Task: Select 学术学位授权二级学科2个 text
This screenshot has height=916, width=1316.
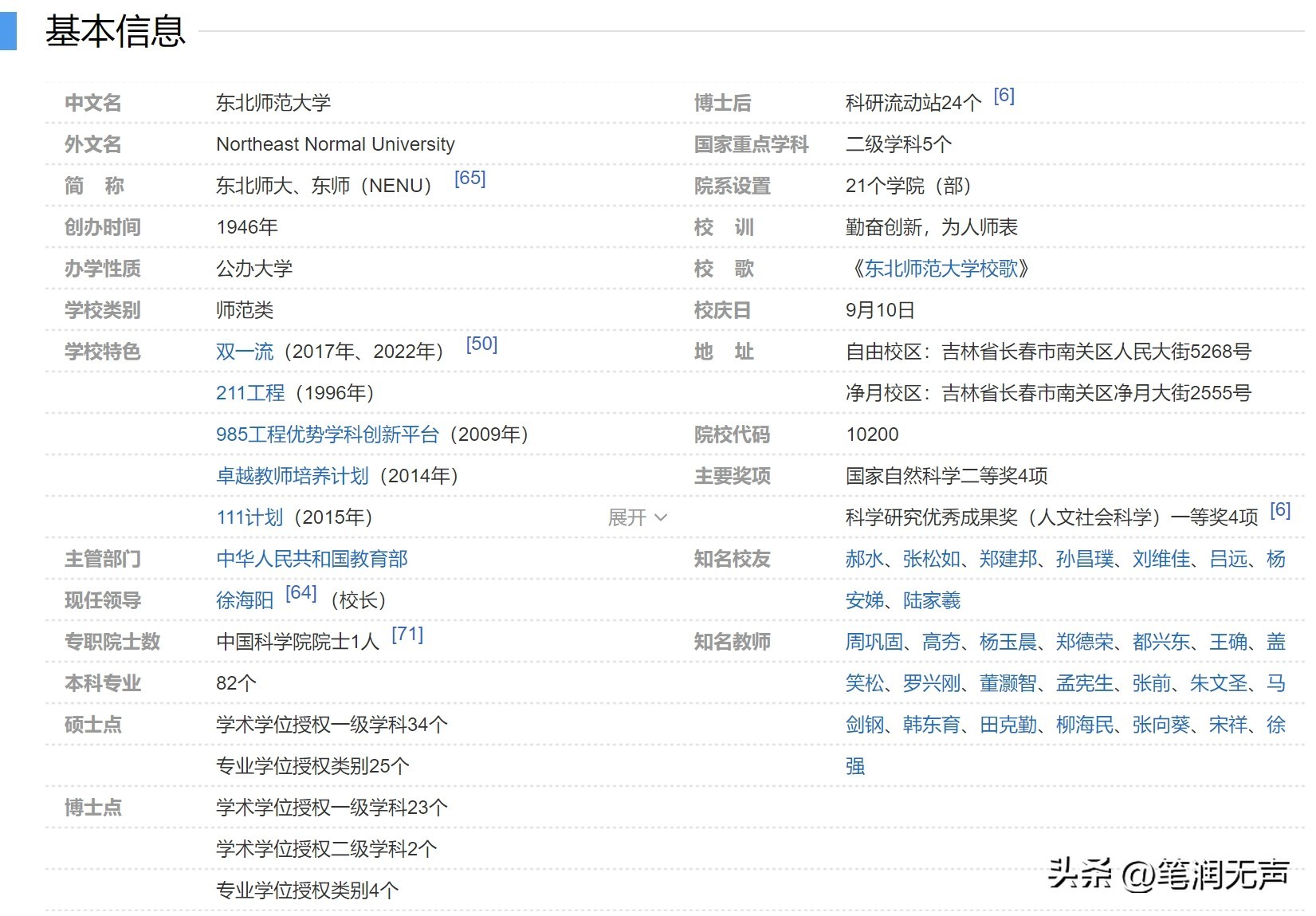Action: click(327, 849)
